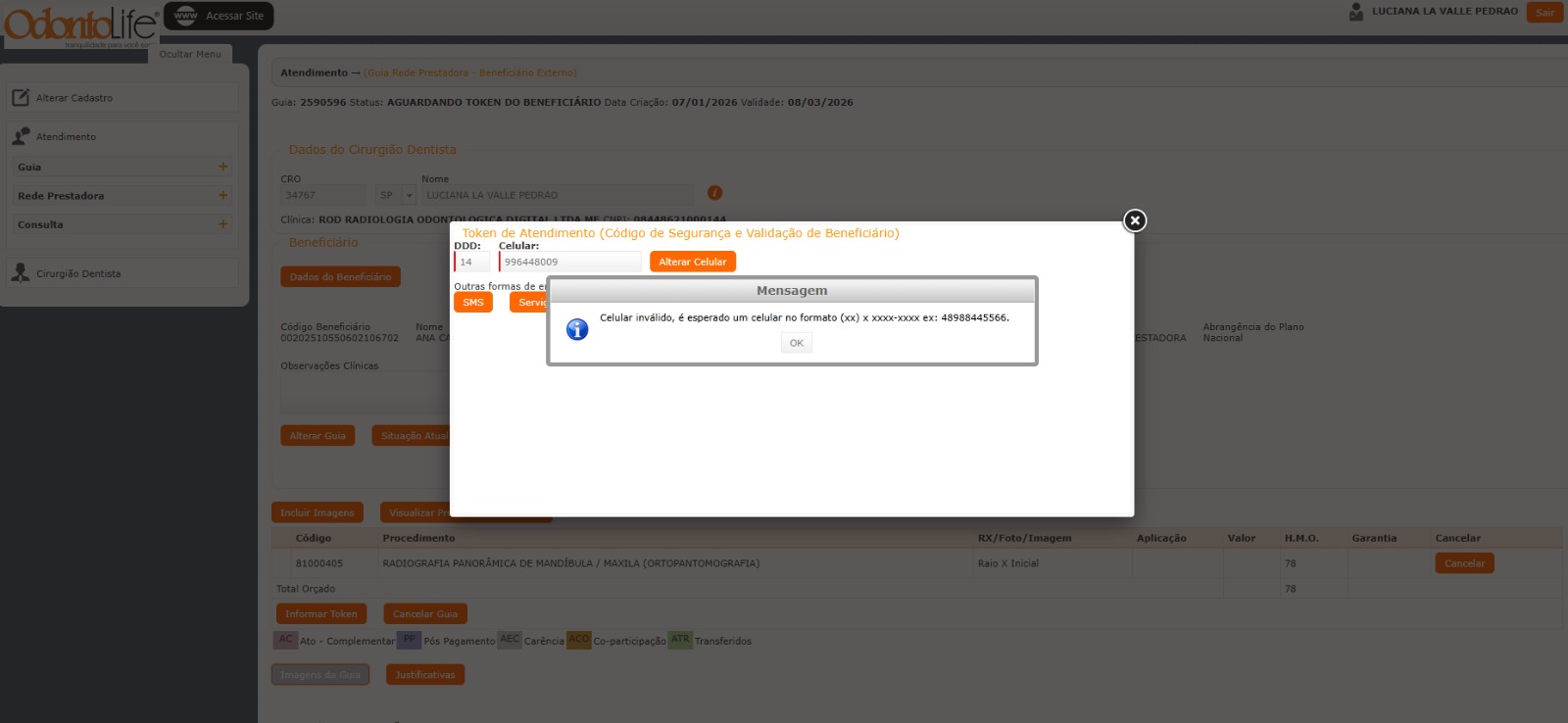Click the CRO number field
Viewport: 1568px width, 723px height.
323,195
